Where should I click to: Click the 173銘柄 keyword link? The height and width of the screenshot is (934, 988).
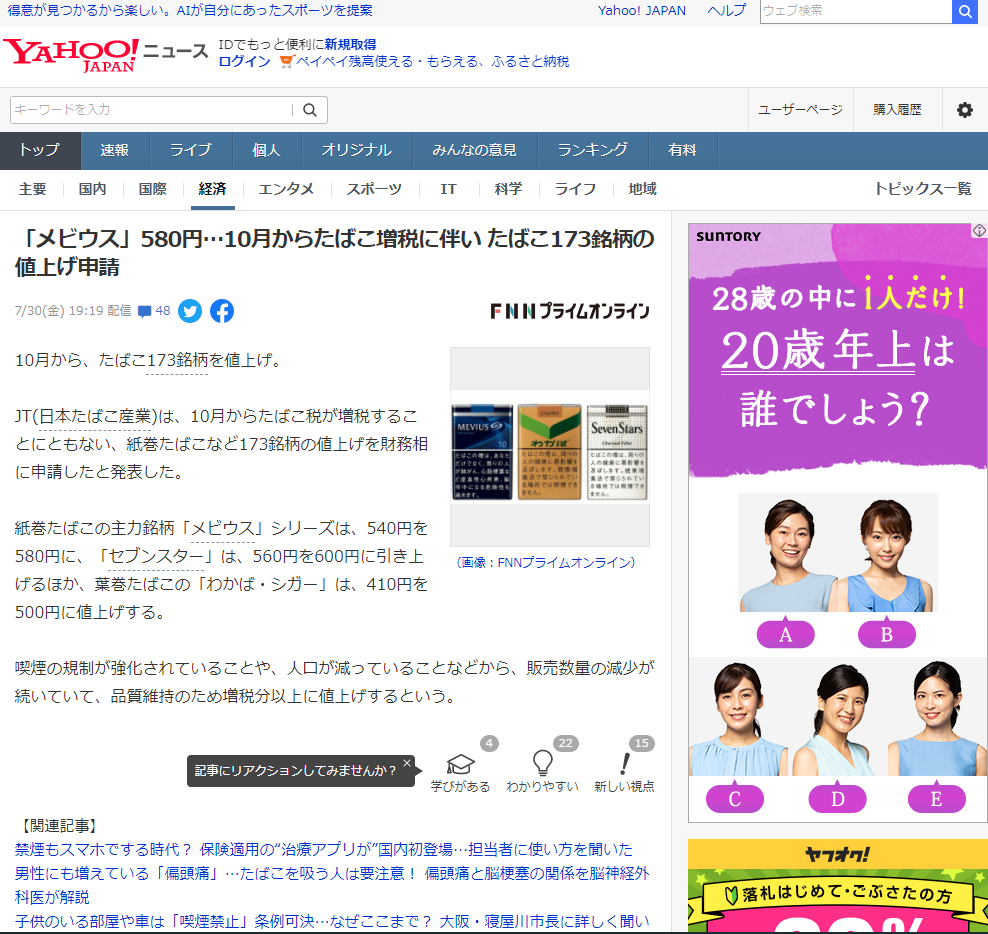(x=176, y=360)
